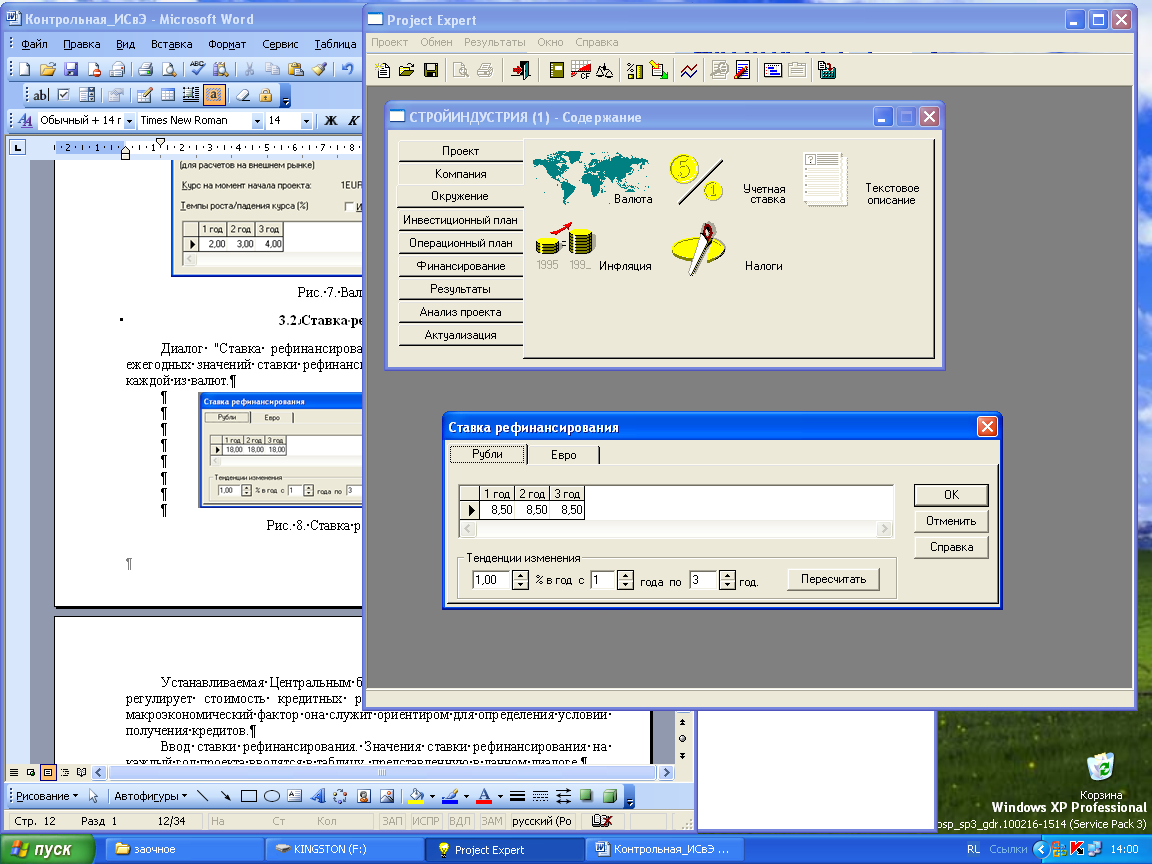The image size is (1152, 864).
Task: Click New Project icon in Project Expert toolbar
Action: [383, 71]
